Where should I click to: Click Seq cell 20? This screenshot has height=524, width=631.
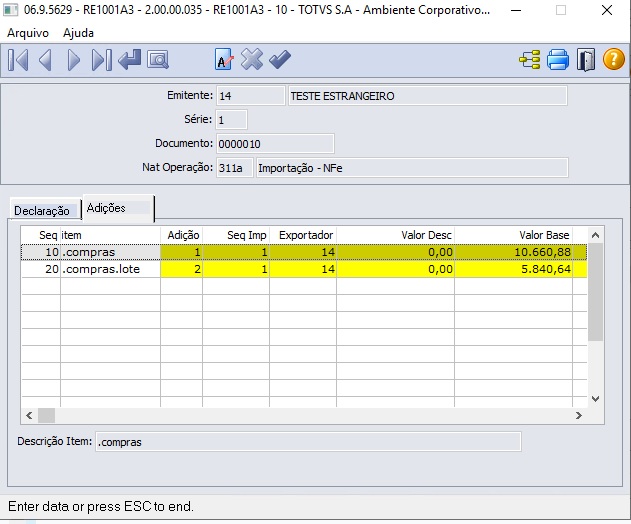tap(41, 269)
